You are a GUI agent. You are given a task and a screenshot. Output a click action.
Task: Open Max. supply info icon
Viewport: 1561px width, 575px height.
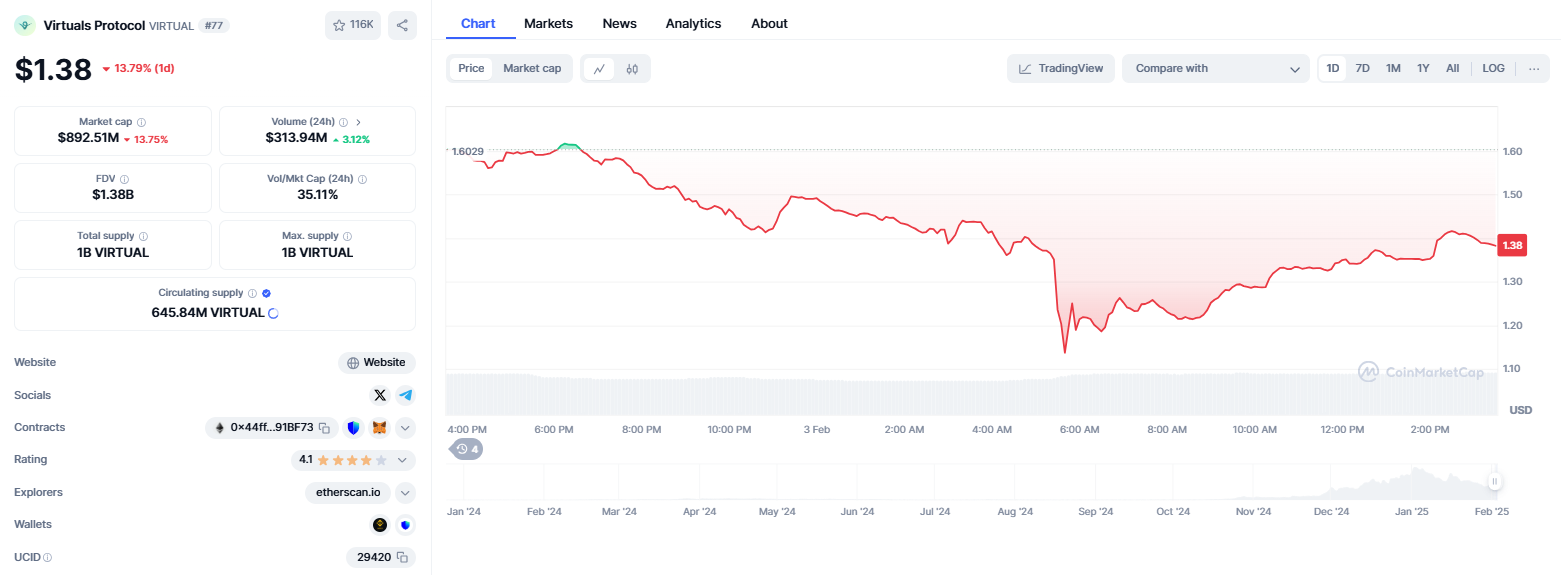[x=347, y=236]
